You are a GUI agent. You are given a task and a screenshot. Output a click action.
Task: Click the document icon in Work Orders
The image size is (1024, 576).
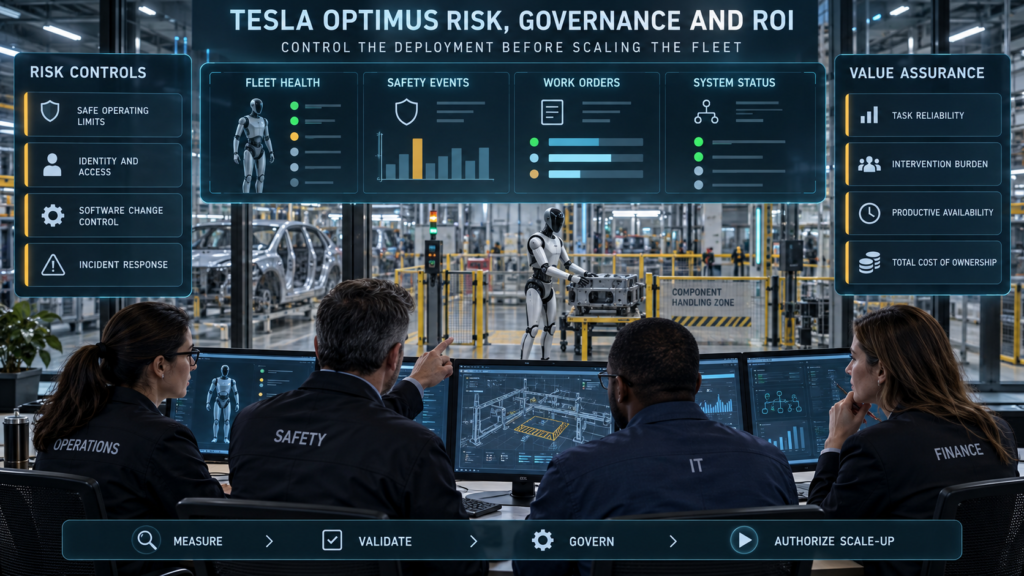click(552, 112)
